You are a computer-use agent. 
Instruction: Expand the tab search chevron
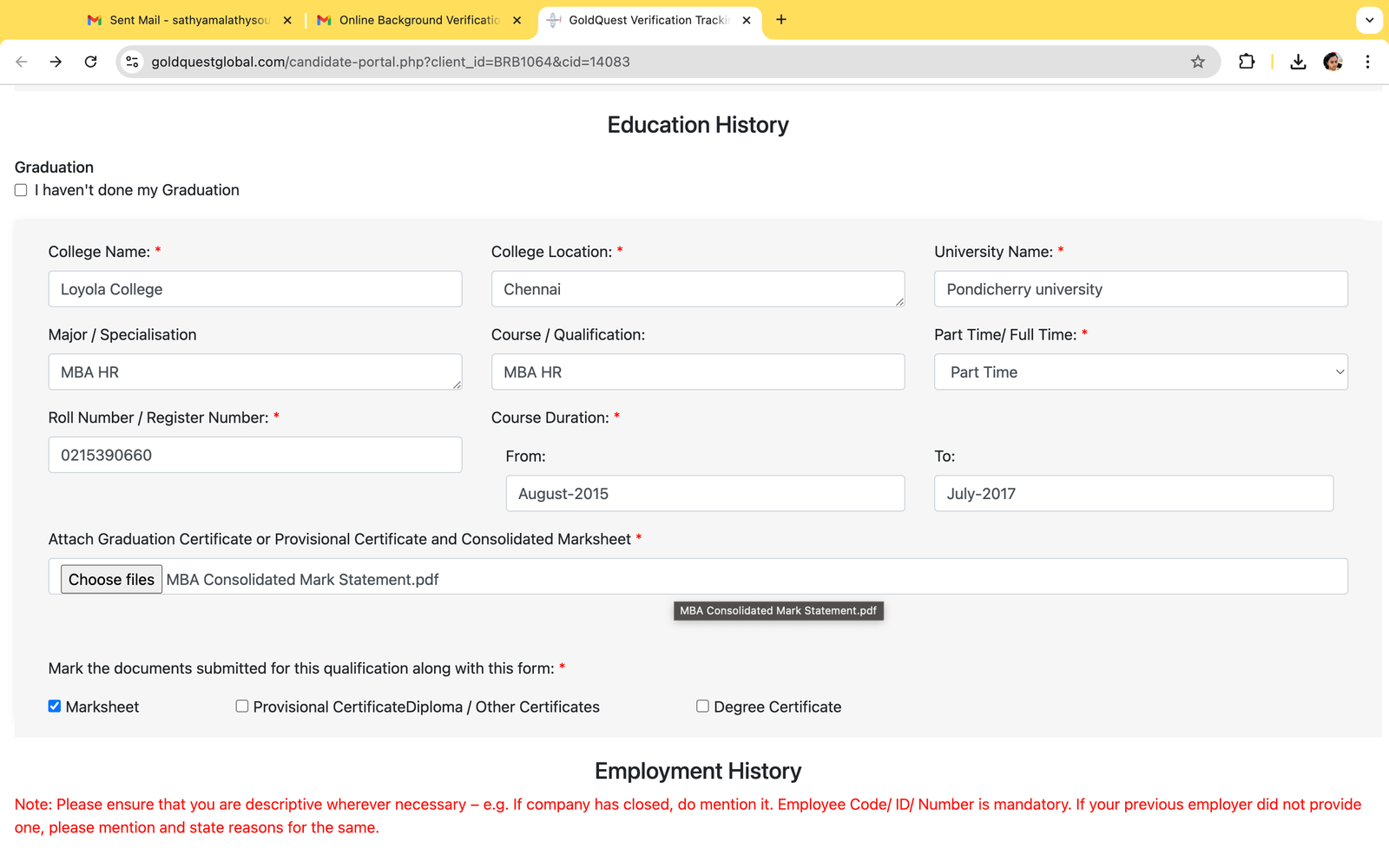click(x=1369, y=20)
